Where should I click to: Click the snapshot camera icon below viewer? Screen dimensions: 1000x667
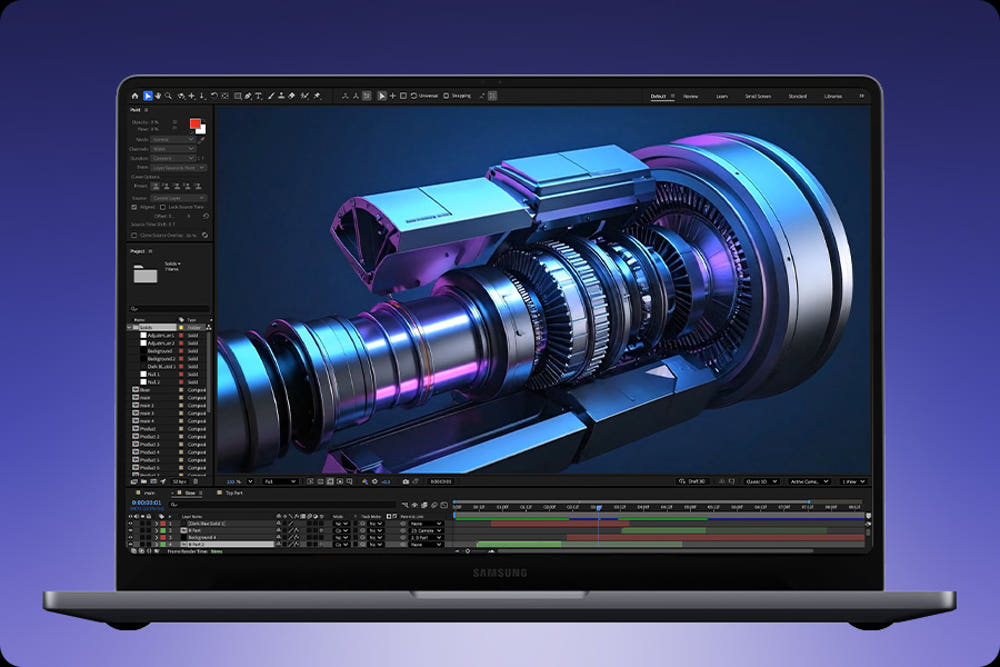click(x=405, y=481)
